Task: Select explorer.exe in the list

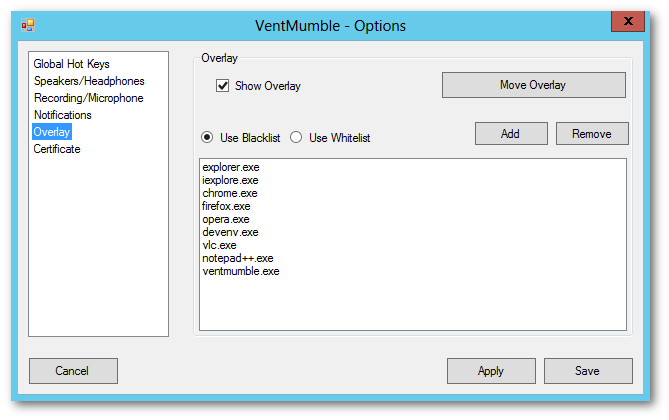Action: coord(231,167)
